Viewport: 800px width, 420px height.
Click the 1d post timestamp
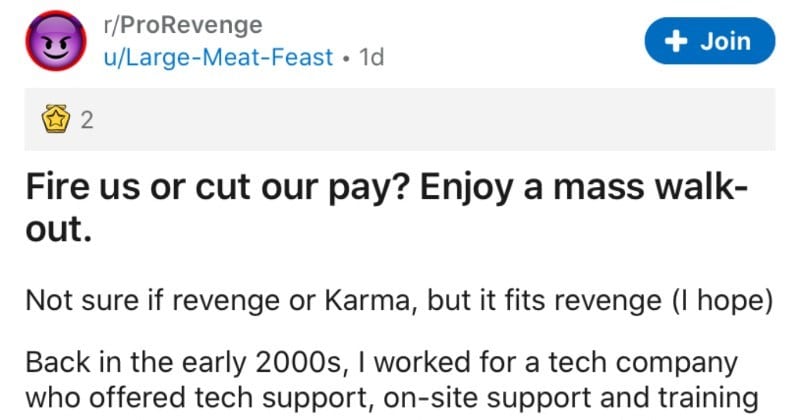click(371, 57)
